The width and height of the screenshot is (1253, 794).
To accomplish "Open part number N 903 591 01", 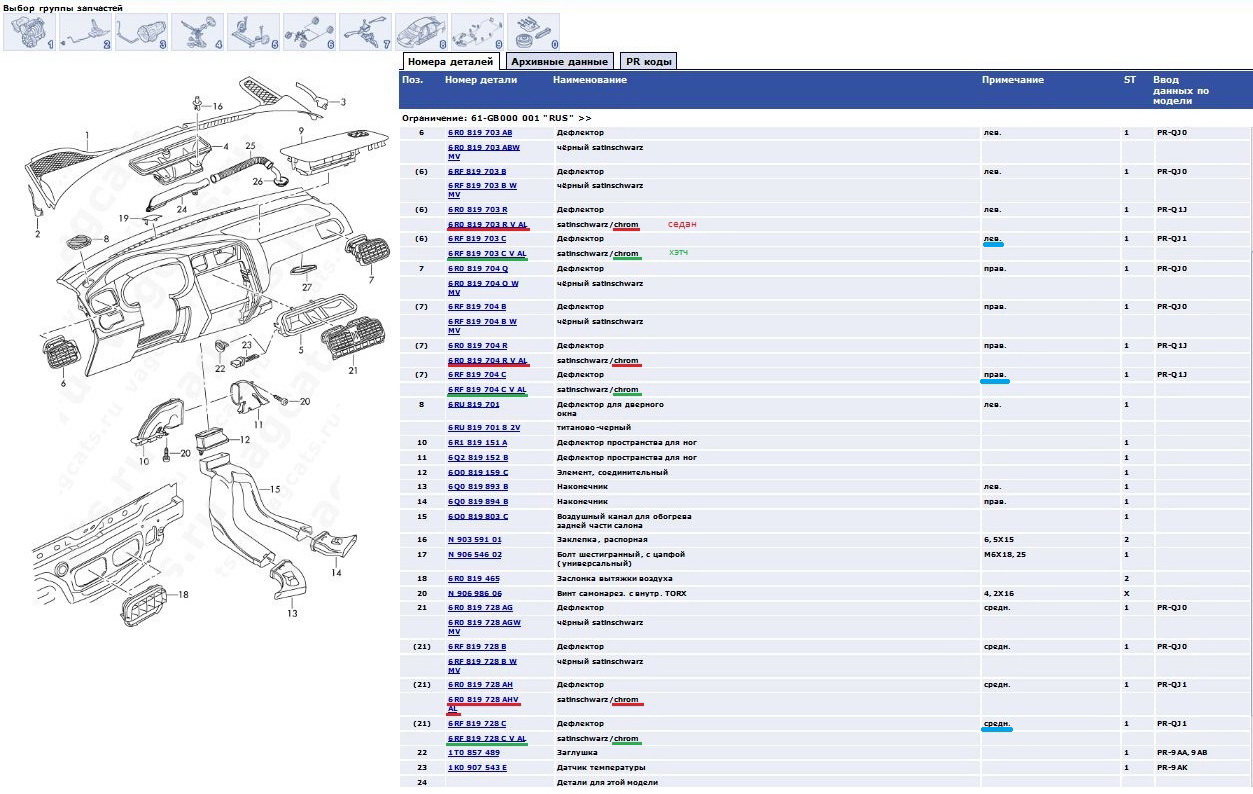I will (x=475, y=539).
